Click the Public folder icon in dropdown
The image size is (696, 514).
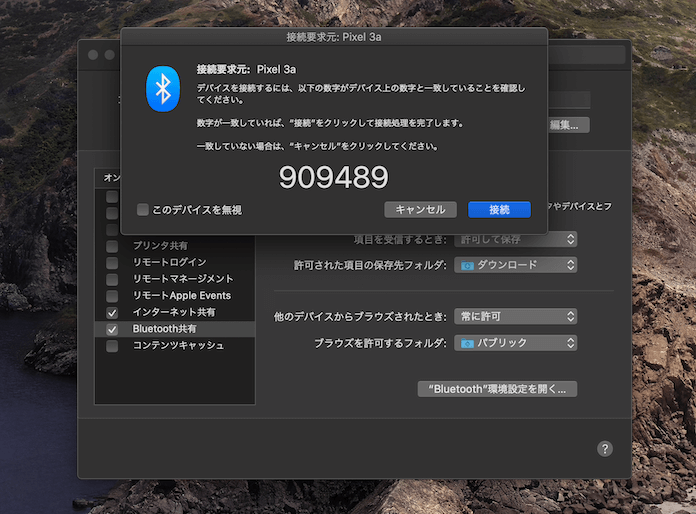467,343
